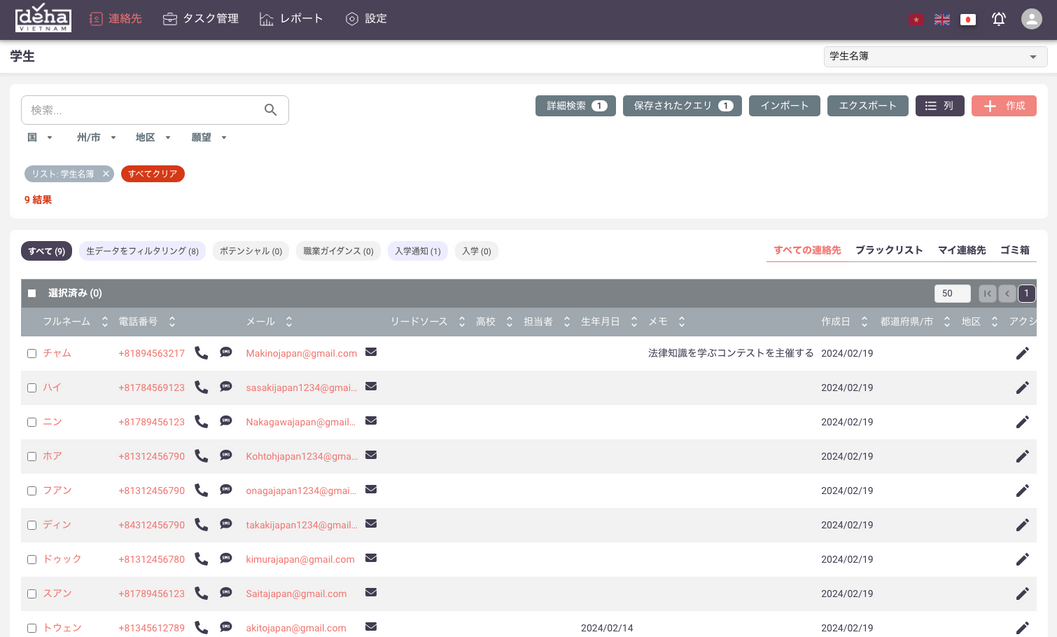Toggle the select-all checkbox in header
The image size is (1057, 637).
tap(32, 293)
